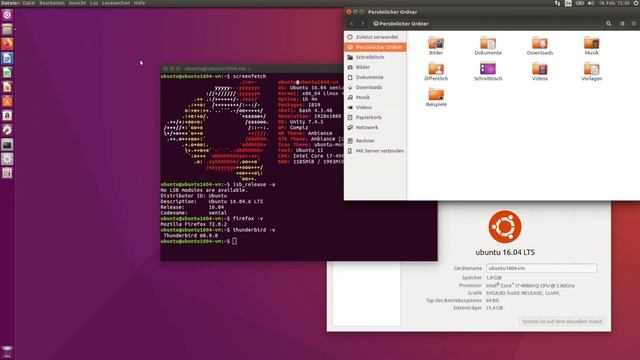
Task: Open the Amazon launcher icon
Action: click(x=7, y=116)
